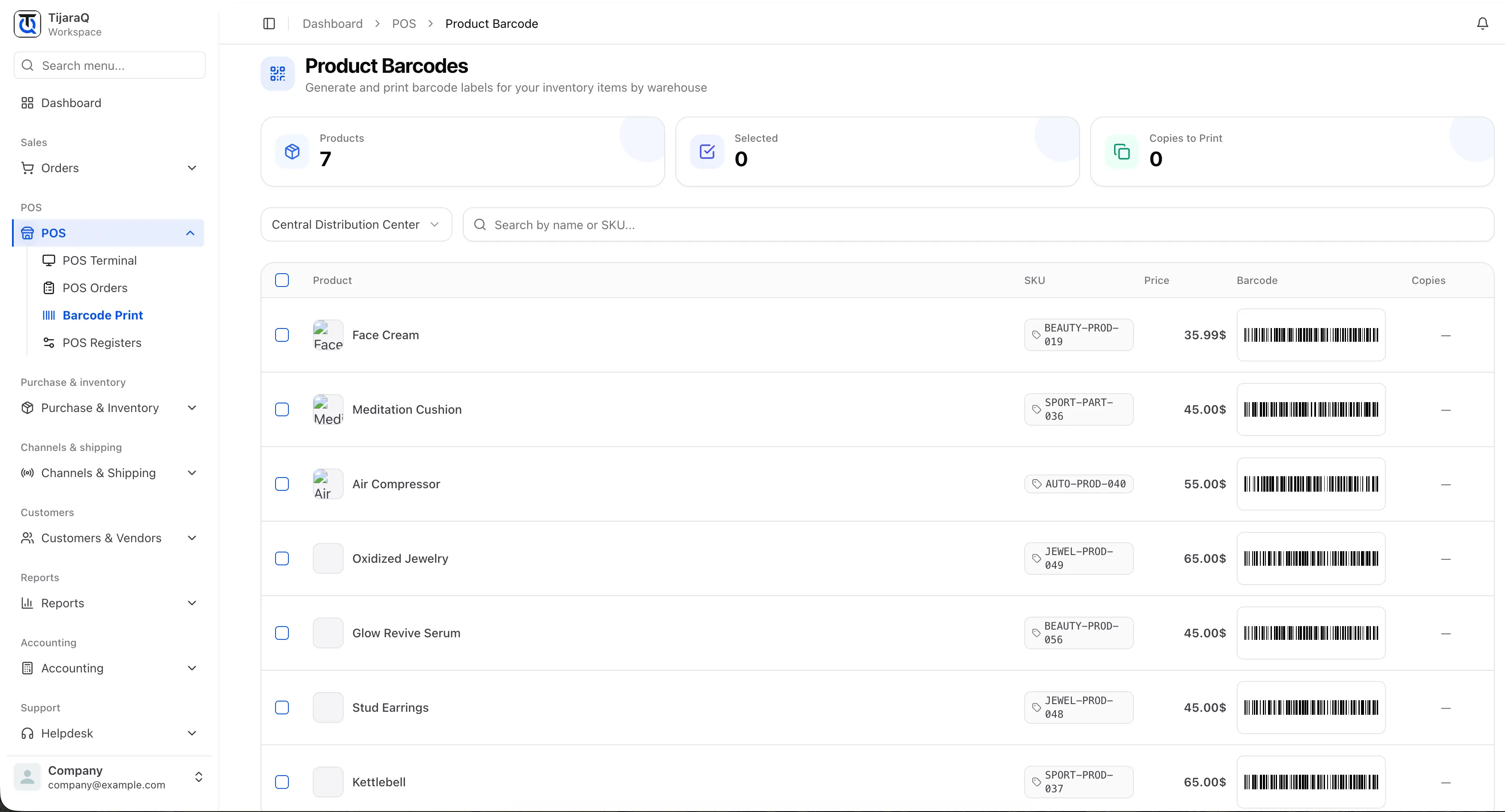Click the POS Orders clipboard icon
This screenshot has height=812, width=1505.
point(49,288)
